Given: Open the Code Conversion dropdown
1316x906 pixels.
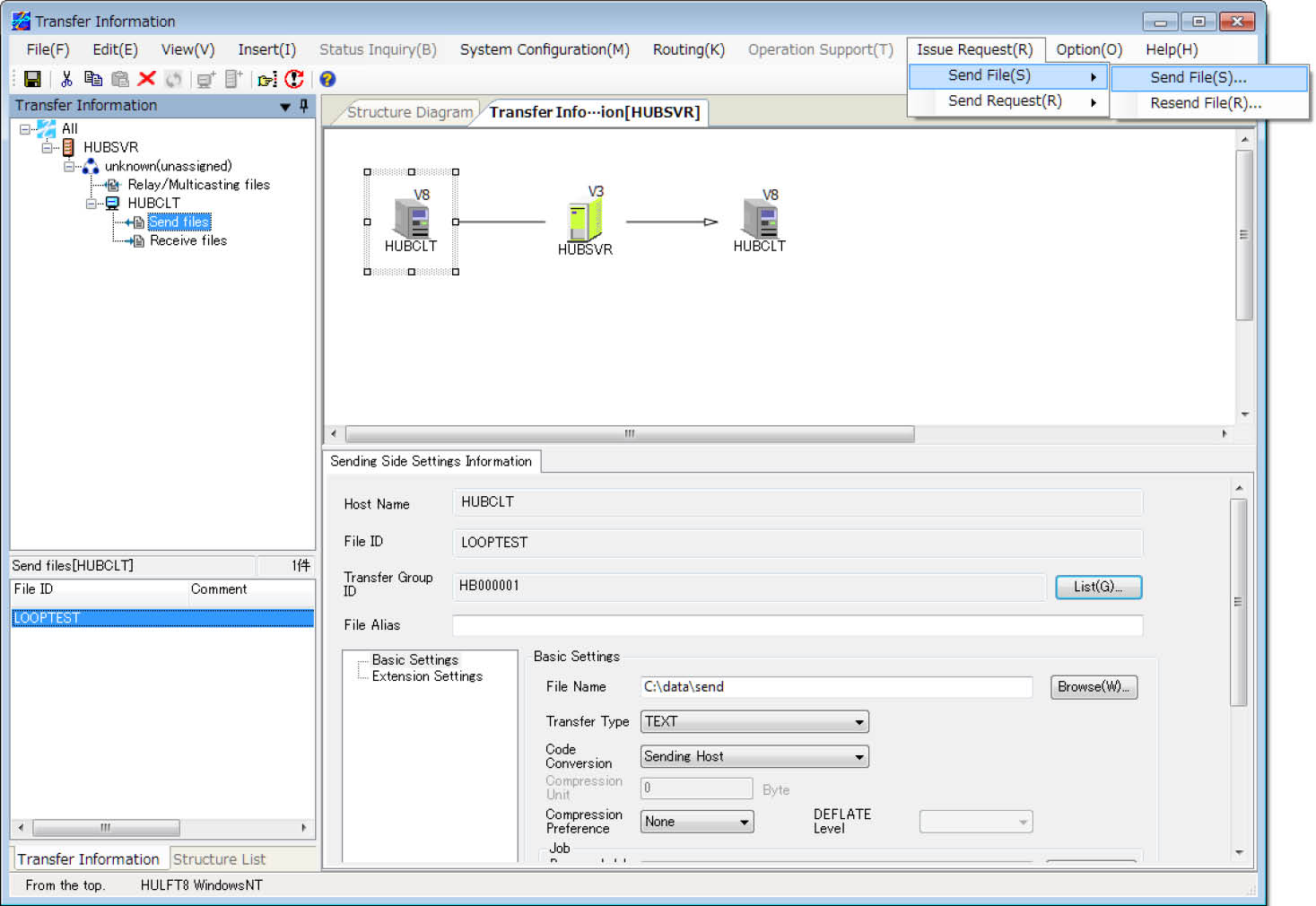Looking at the screenshot, I should tap(754, 756).
